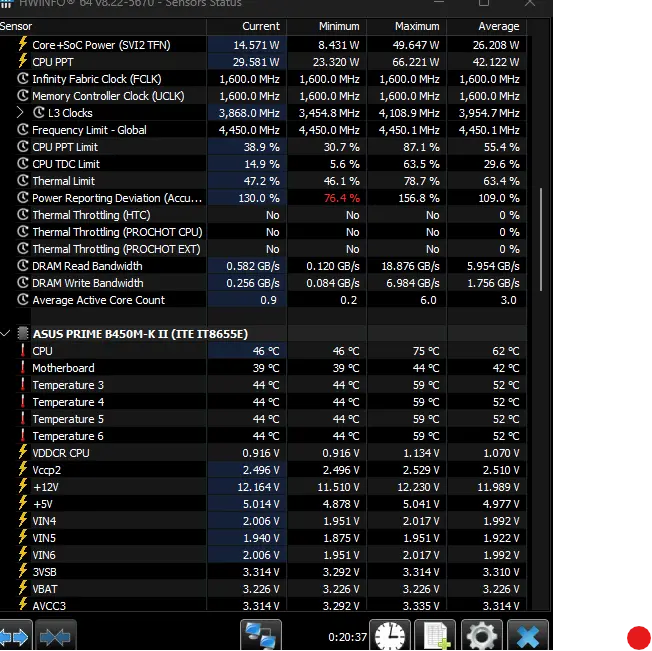Click clock icon beside CPU PPT Limit
Screen dimensions: 652x651
[x=23, y=147]
